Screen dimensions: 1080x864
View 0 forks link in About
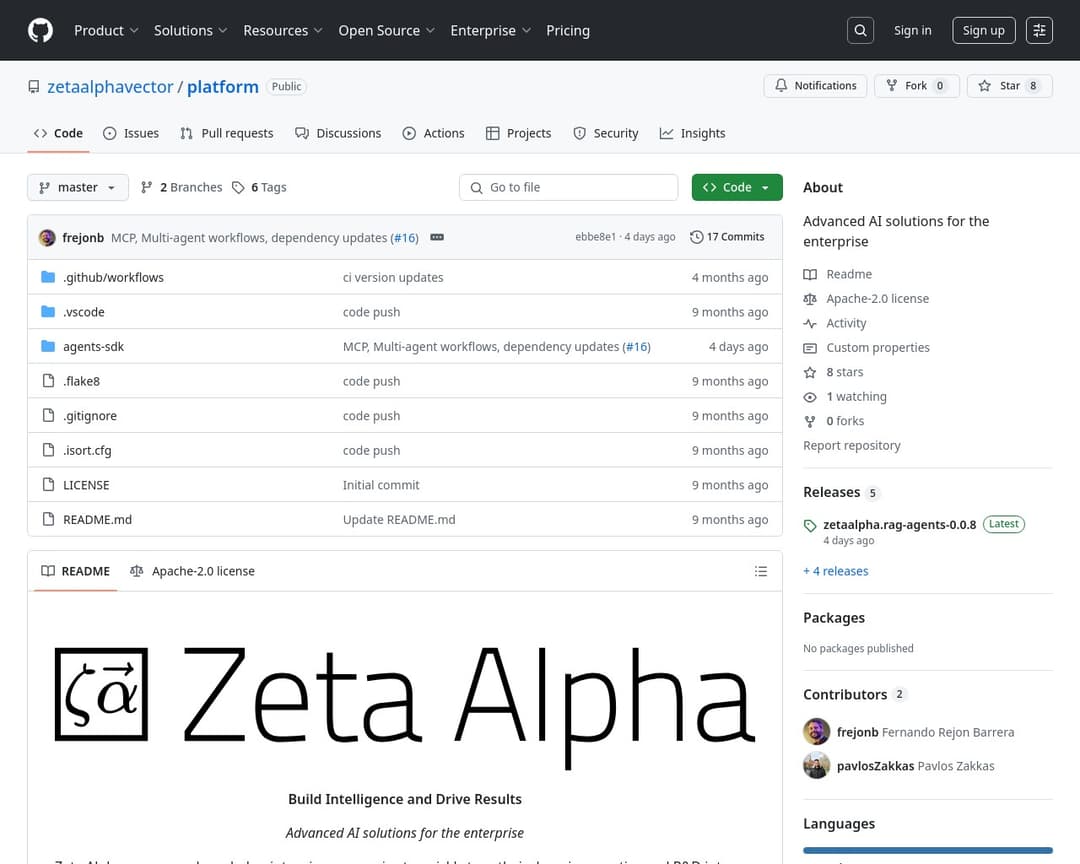point(834,421)
